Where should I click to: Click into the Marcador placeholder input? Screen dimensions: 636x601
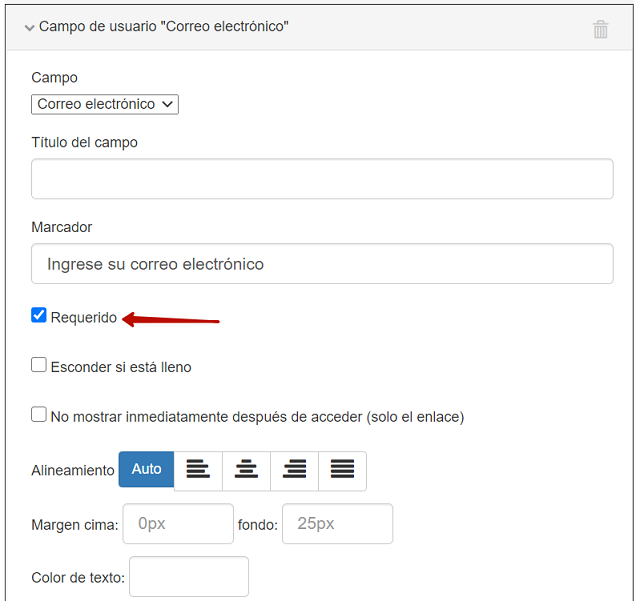322,264
